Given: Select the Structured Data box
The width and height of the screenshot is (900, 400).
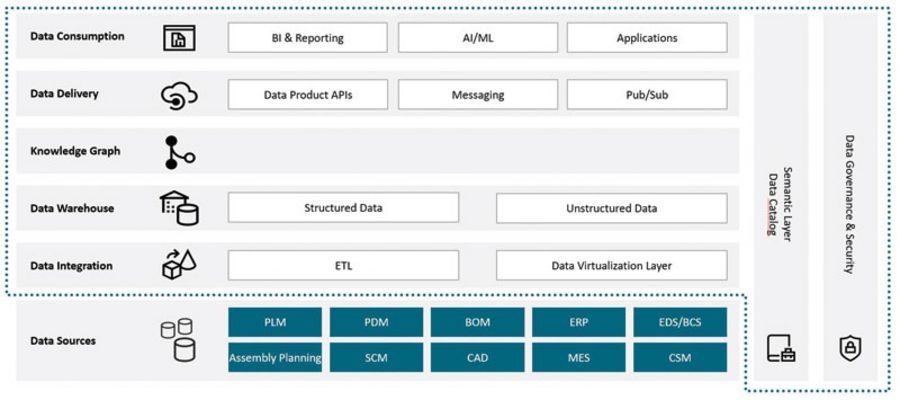Looking at the screenshot, I should [343, 208].
